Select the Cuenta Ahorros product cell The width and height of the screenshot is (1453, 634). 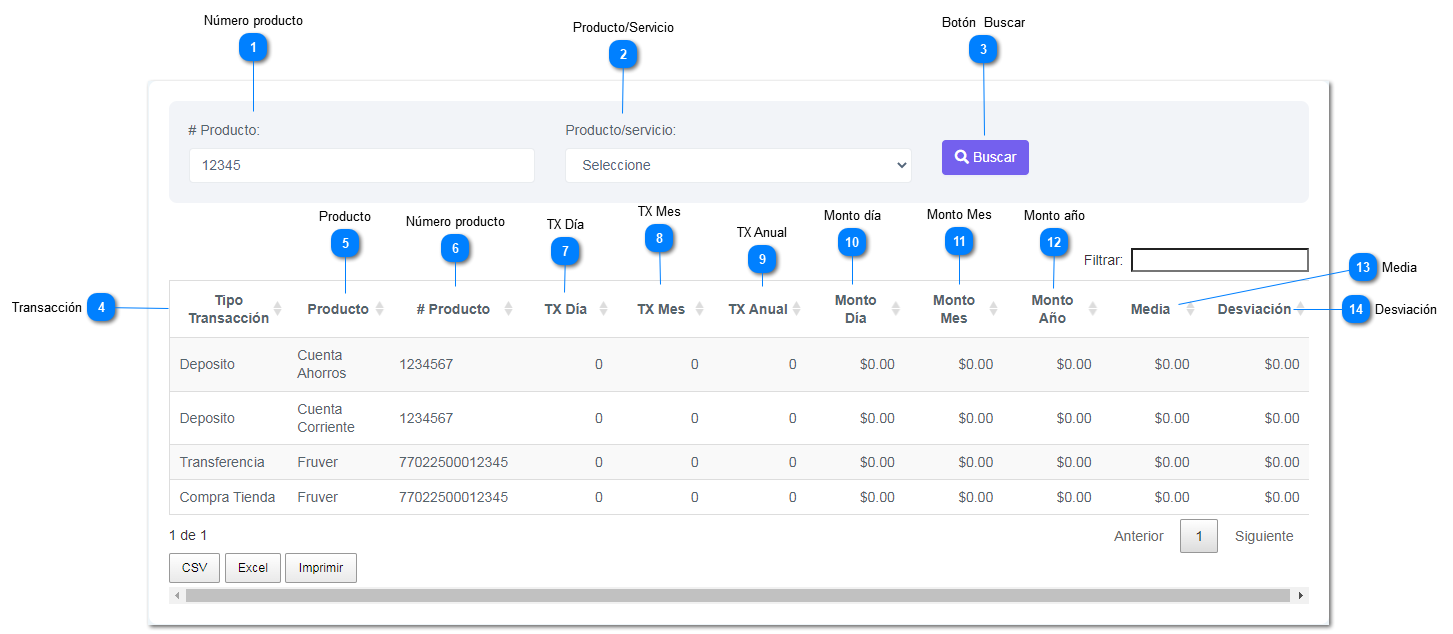click(337, 364)
